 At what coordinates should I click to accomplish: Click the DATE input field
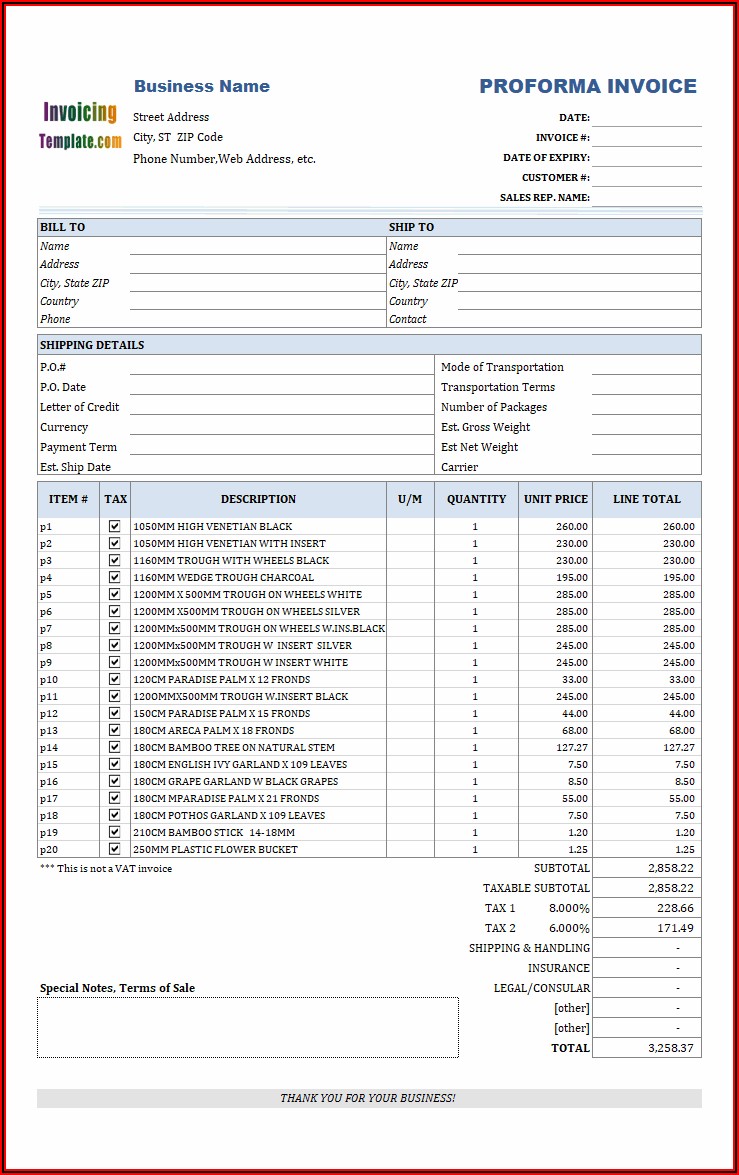(646, 117)
